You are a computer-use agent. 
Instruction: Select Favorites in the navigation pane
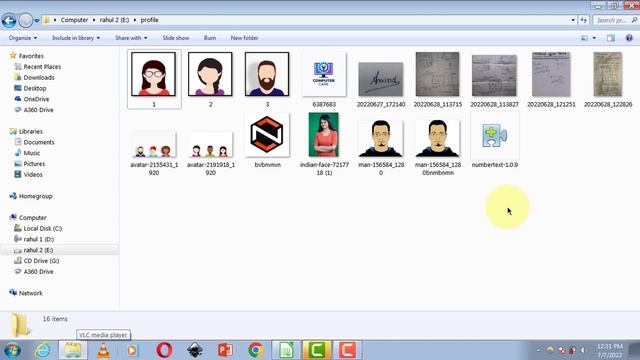pos(31,56)
